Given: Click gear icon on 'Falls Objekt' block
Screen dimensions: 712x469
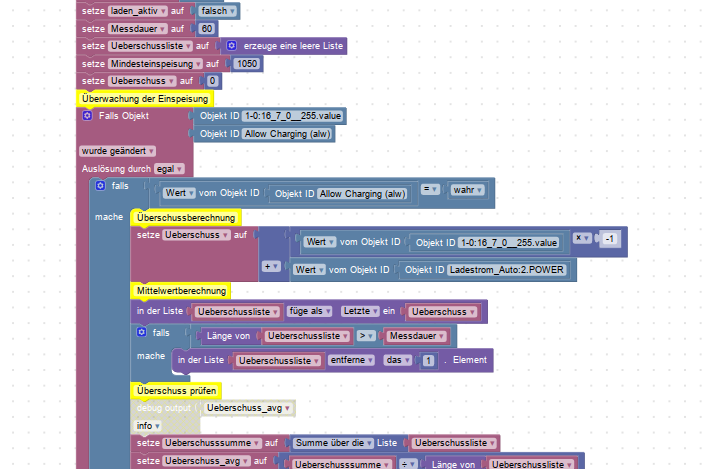Looking at the screenshot, I should [x=87, y=115].
